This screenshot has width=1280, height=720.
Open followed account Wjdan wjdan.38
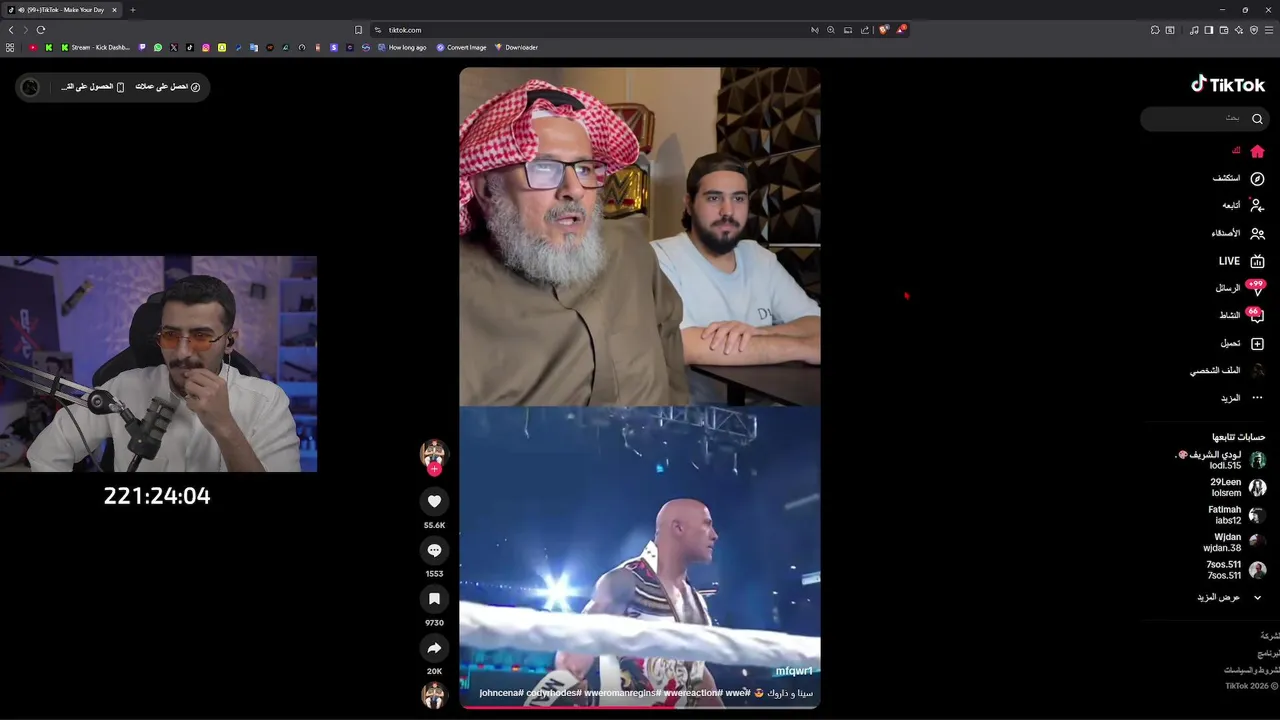point(1234,542)
